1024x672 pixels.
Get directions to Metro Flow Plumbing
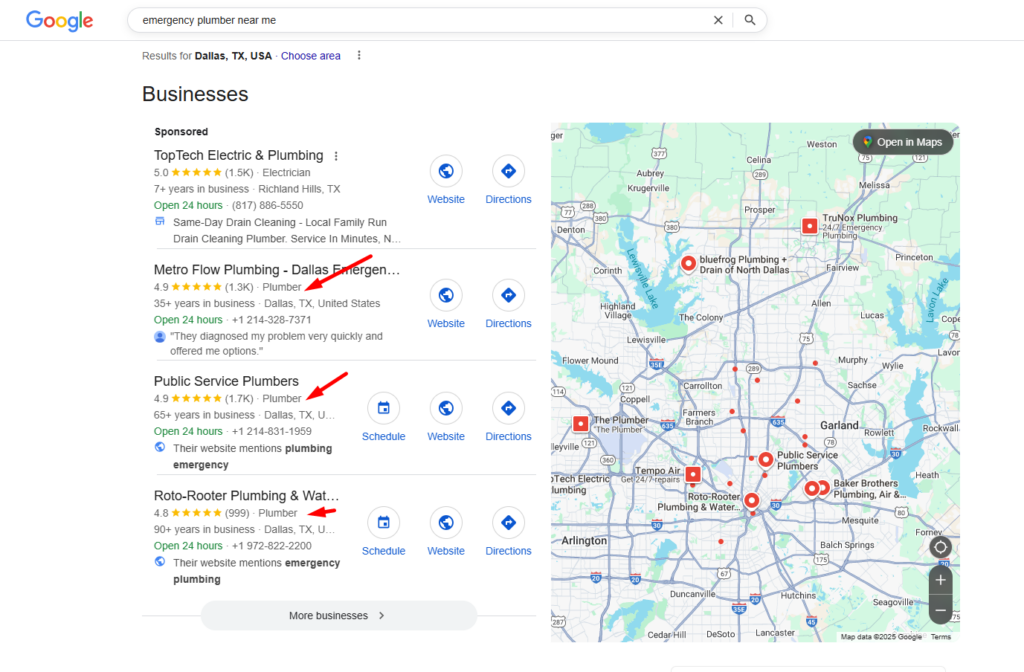tap(508, 295)
